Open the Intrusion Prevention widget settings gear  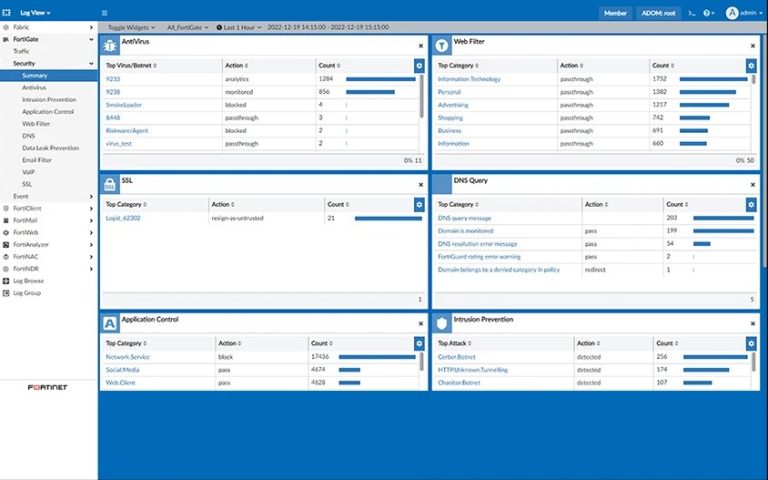pos(751,344)
